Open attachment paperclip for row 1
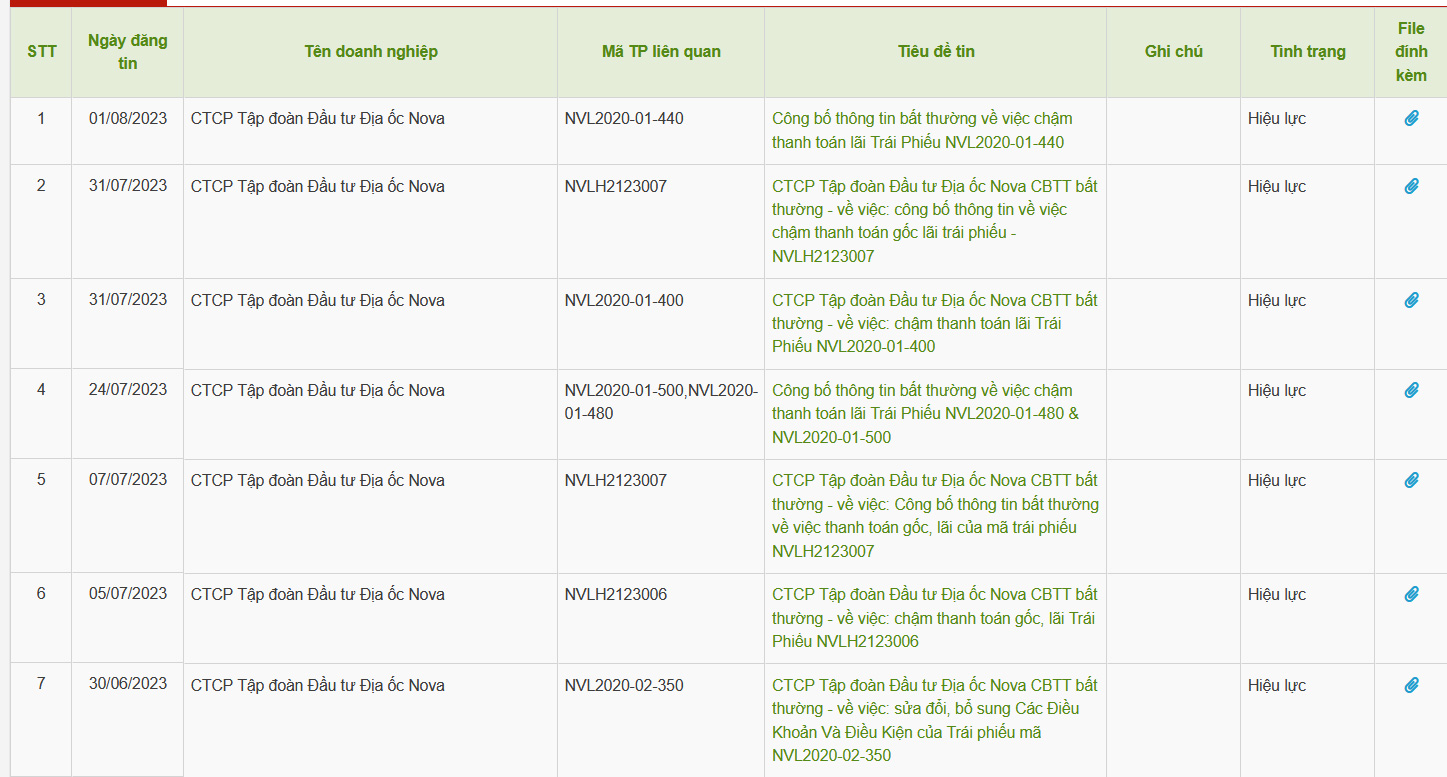The height and width of the screenshot is (777, 1447). 1411,119
